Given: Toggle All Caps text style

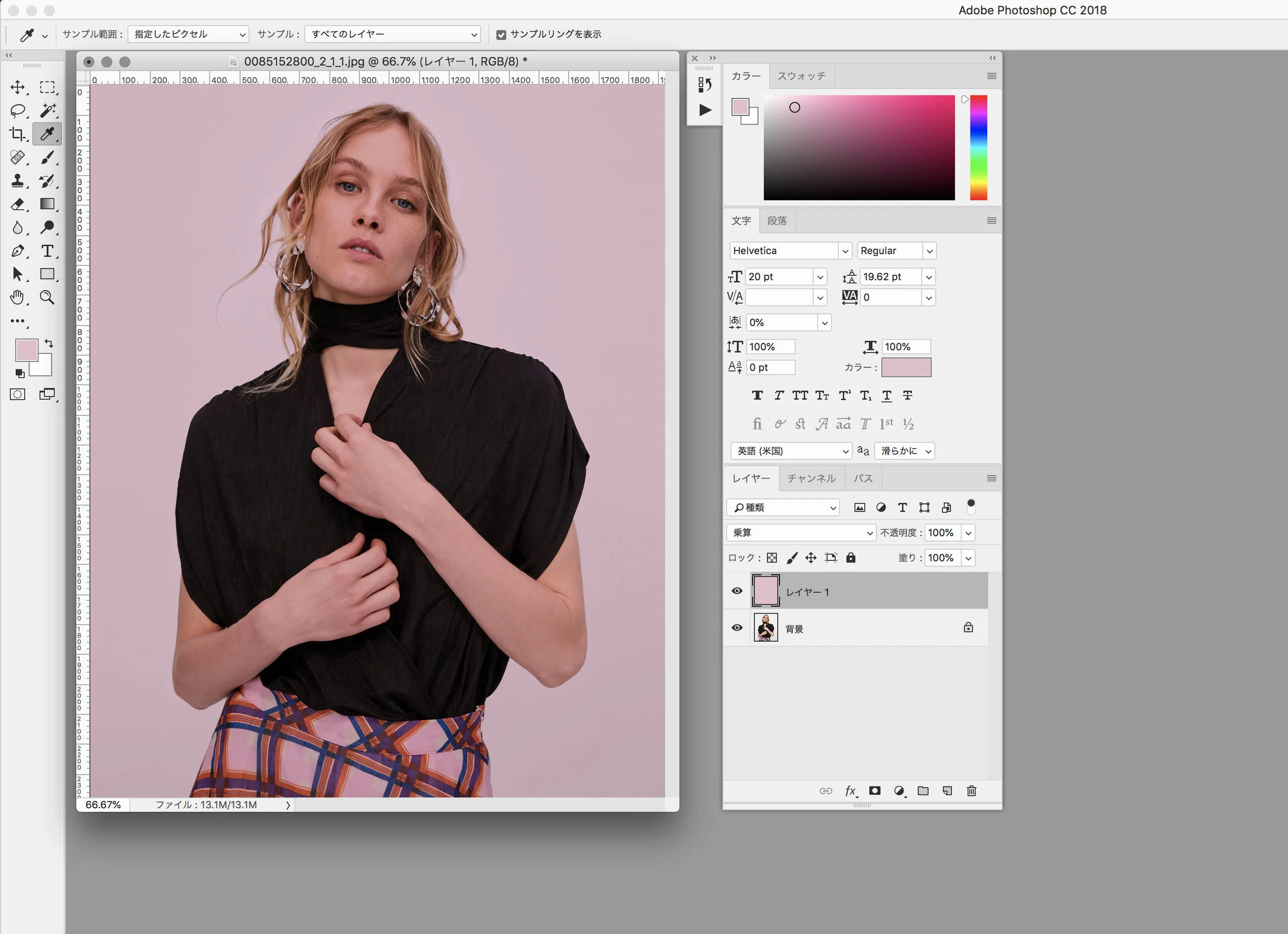Looking at the screenshot, I should (x=800, y=395).
